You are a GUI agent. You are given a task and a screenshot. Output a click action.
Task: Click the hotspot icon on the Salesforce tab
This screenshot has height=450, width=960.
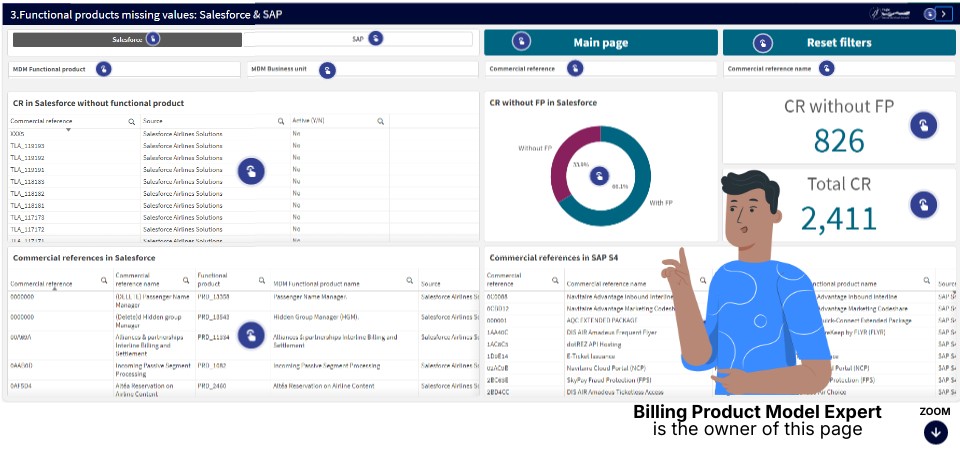tap(153, 39)
